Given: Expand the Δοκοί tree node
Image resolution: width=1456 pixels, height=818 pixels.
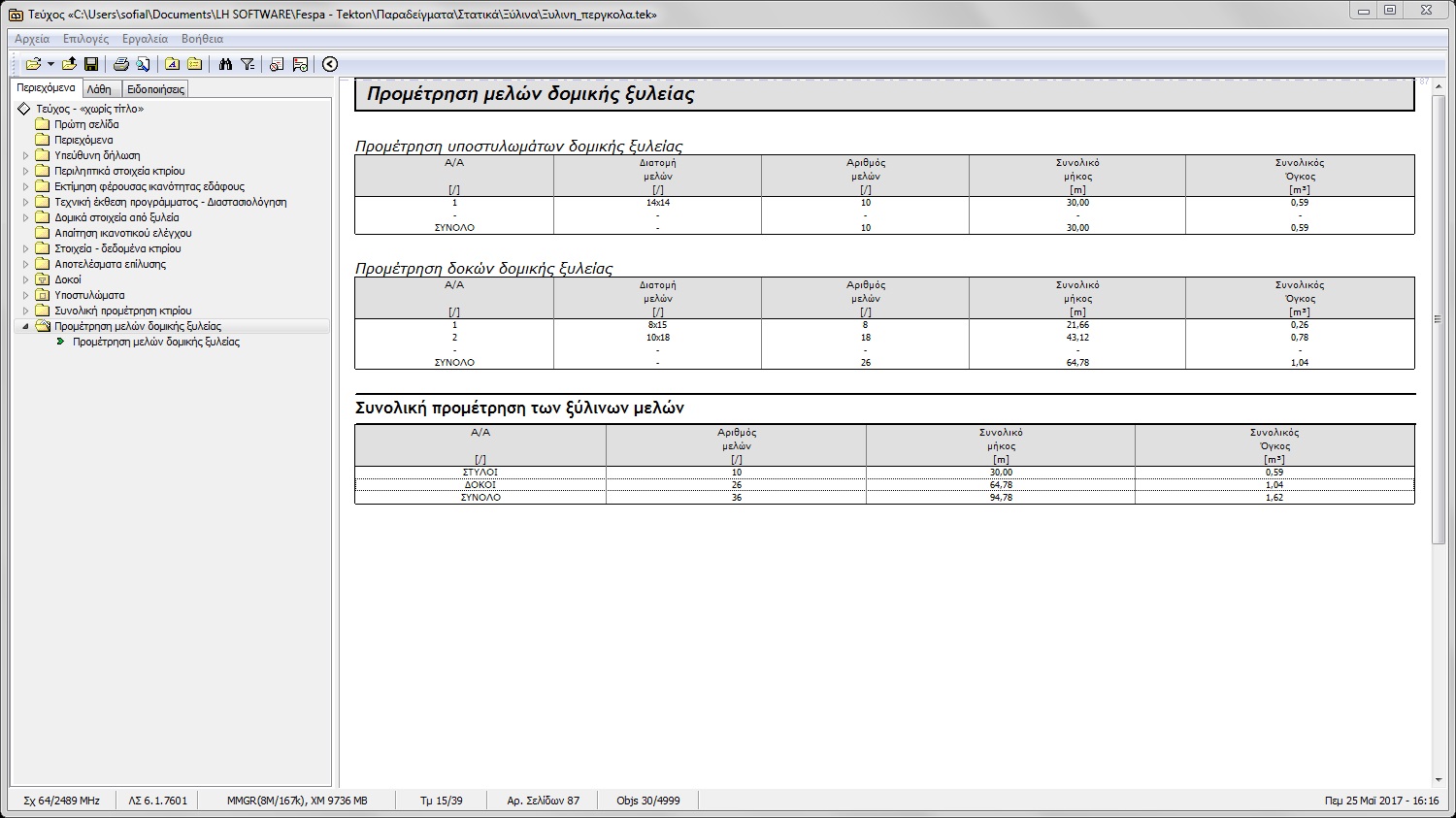Looking at the screenshot, I should click(26, 279).
